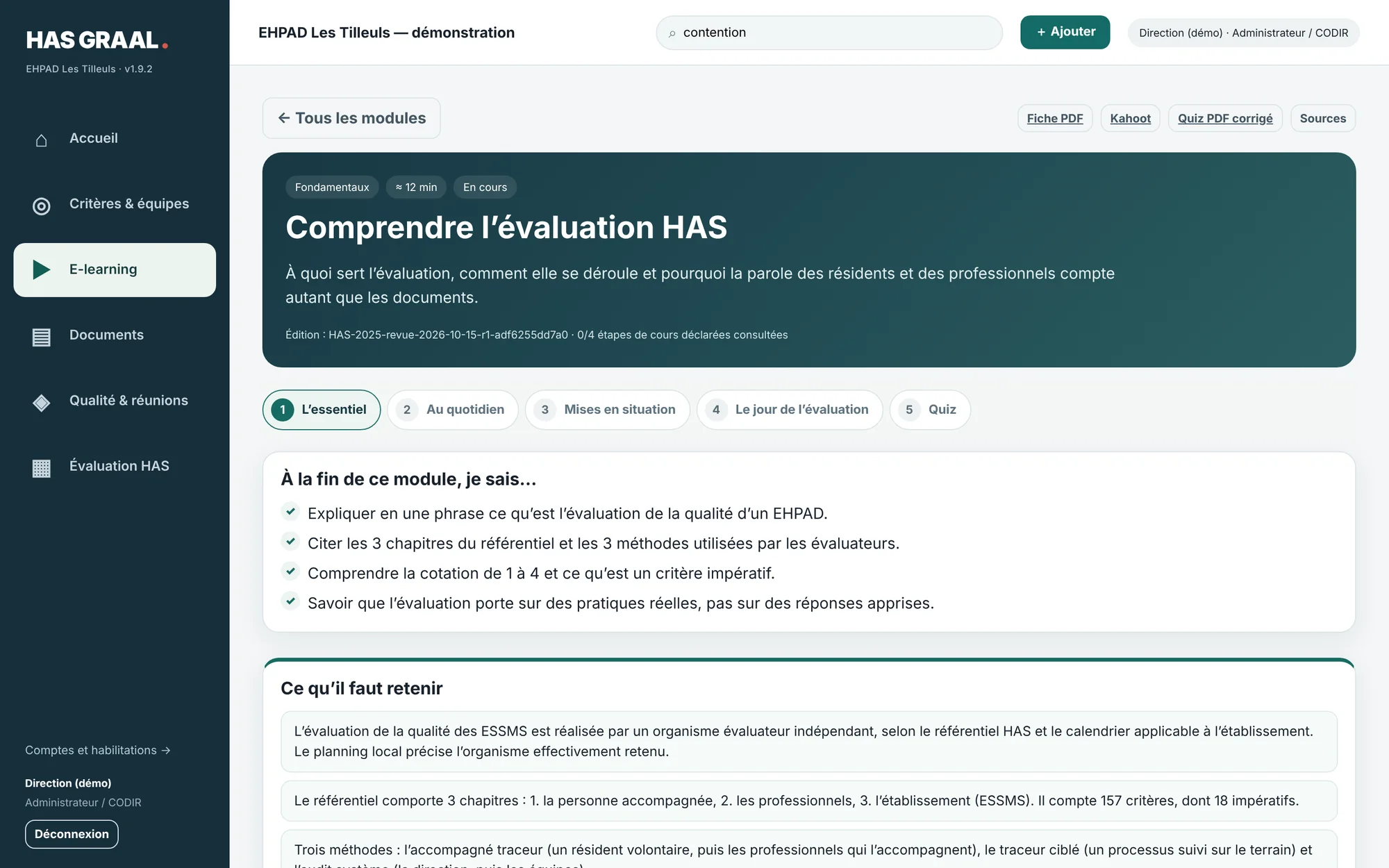Screen dimensions: 1389x868
Task: Open the Kahoot link
Action: point(1130,119)
